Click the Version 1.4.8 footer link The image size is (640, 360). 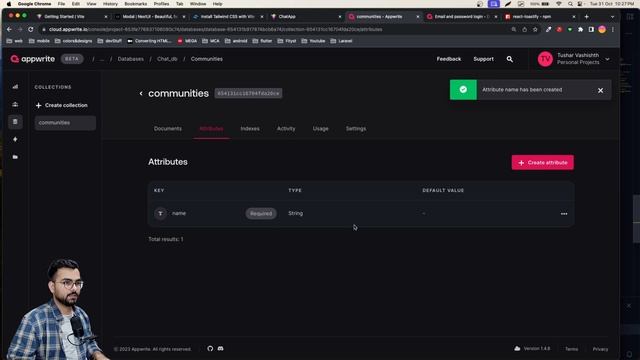pyautogui.click(x=532, y=349)
